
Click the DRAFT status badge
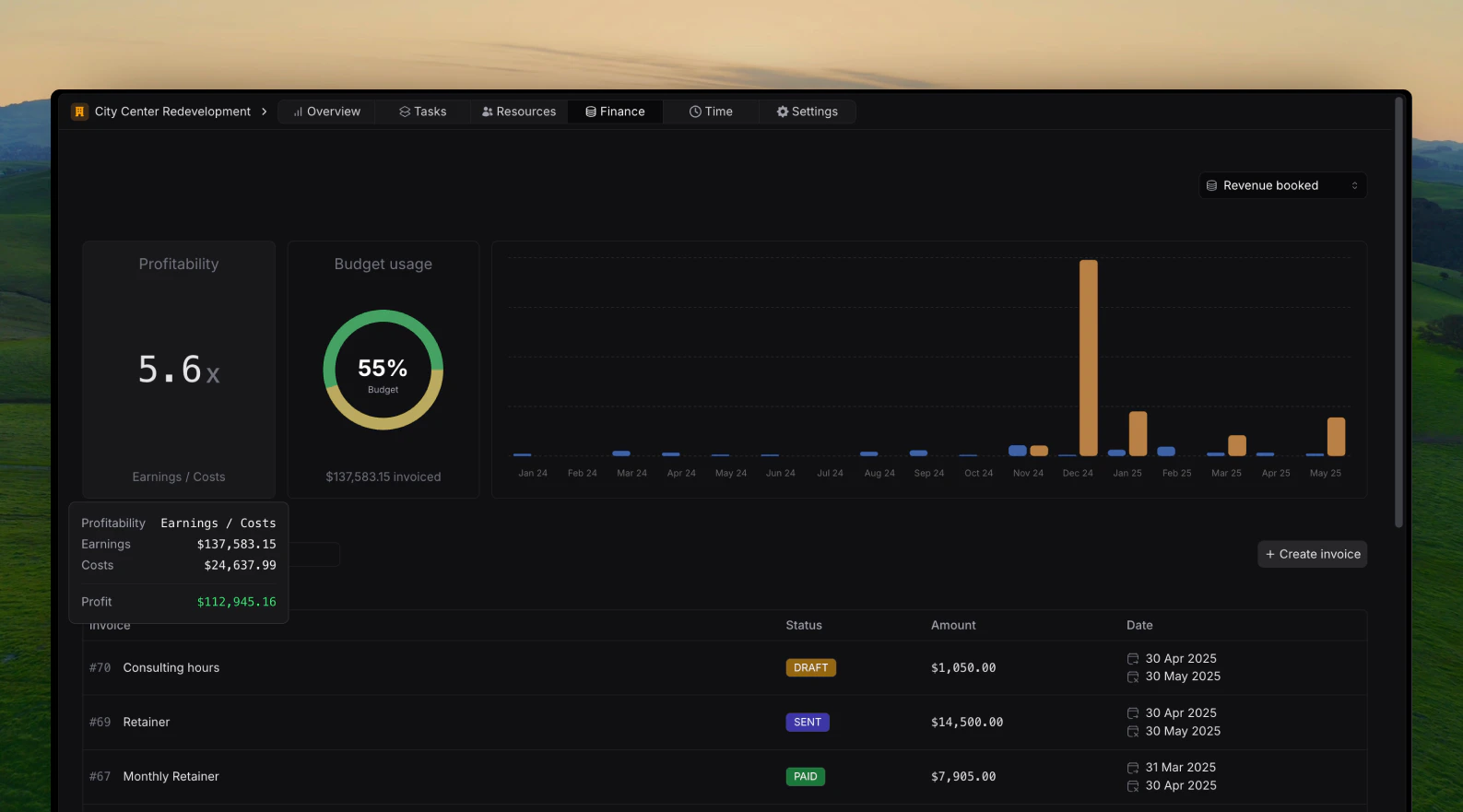coord(810,668)
